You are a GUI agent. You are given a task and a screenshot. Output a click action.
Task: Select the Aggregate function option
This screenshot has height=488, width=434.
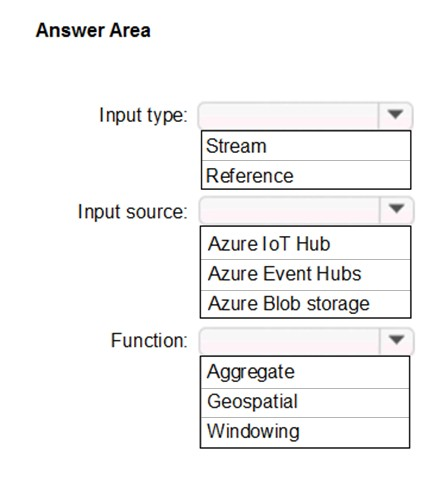point(305,372)
